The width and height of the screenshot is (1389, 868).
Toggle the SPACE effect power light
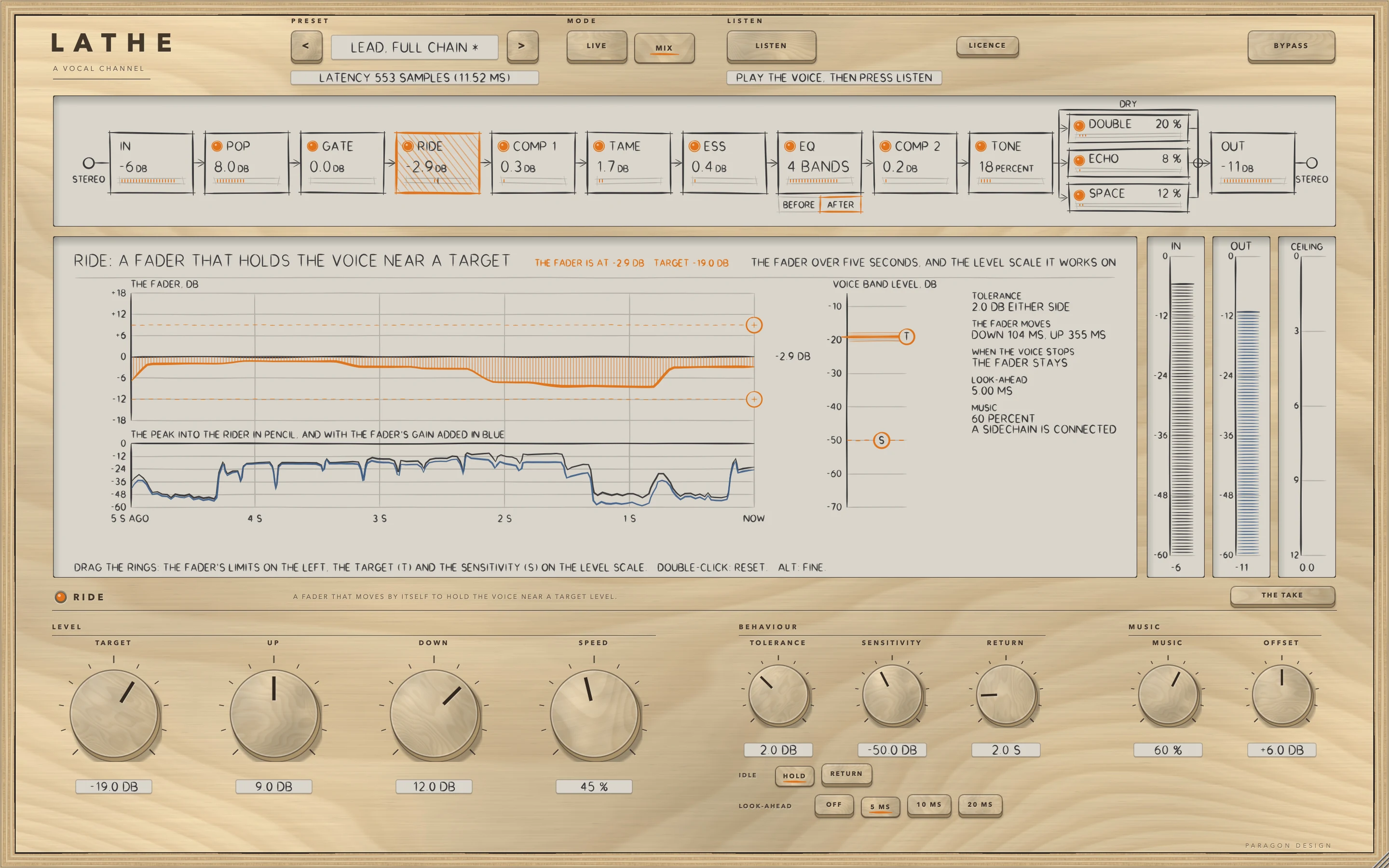point(1079,195)
